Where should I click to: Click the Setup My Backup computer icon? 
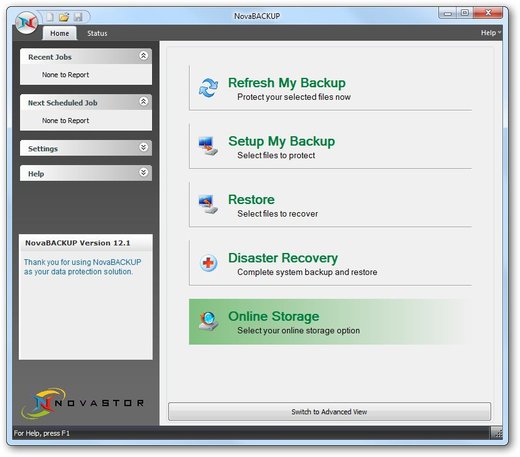coord(208,146)
